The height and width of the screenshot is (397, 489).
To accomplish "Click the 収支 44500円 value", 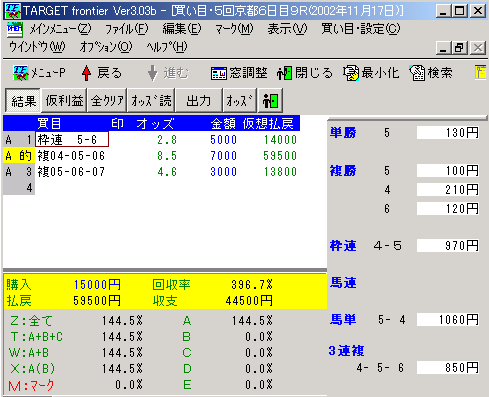I will click(x=249, y=301).
